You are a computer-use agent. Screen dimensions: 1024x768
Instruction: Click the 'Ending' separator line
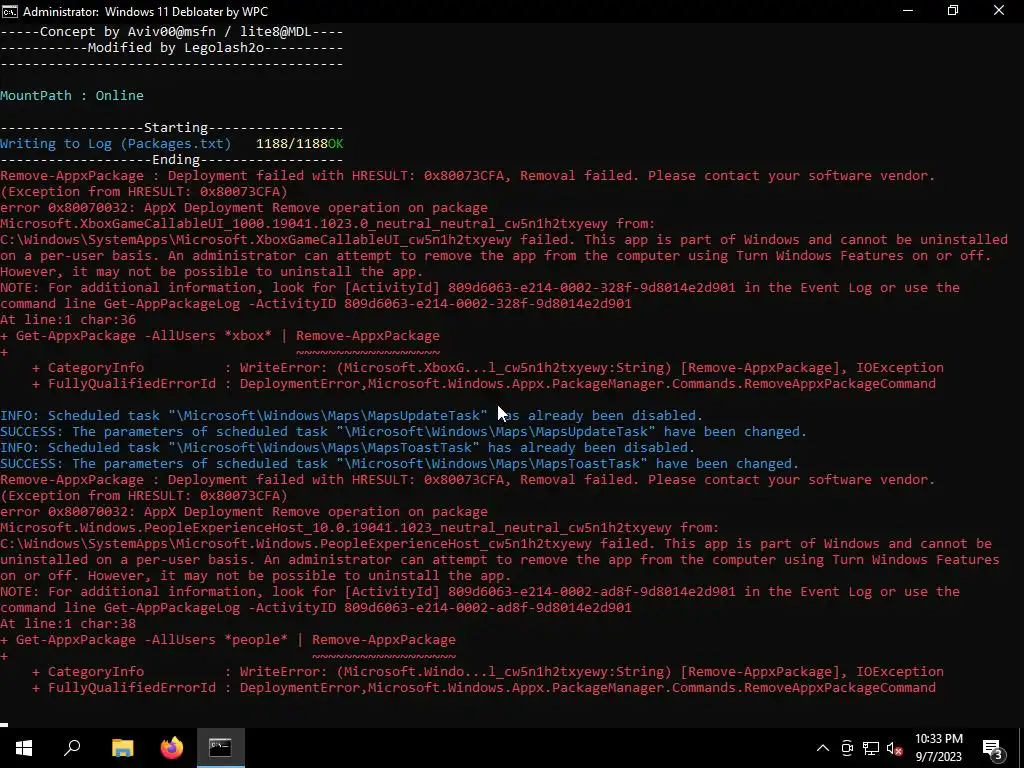(172, 160)
